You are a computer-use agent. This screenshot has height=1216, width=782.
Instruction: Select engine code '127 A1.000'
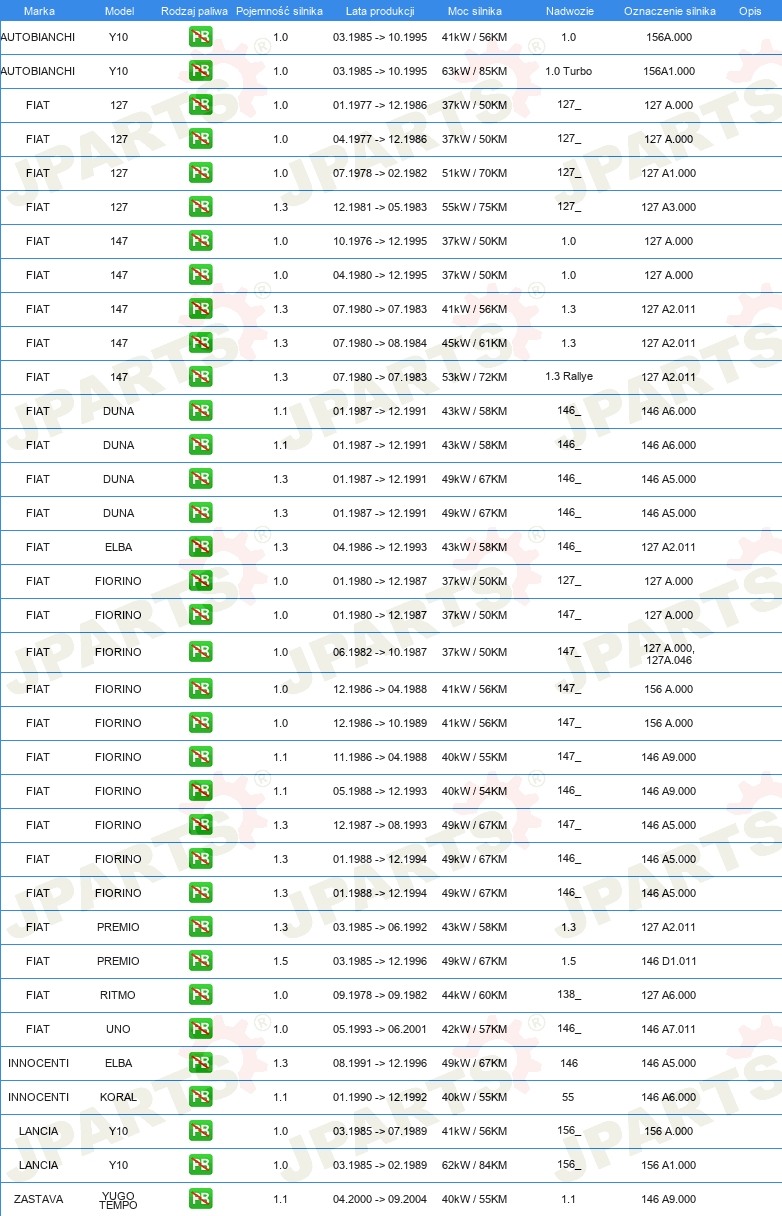669,173
